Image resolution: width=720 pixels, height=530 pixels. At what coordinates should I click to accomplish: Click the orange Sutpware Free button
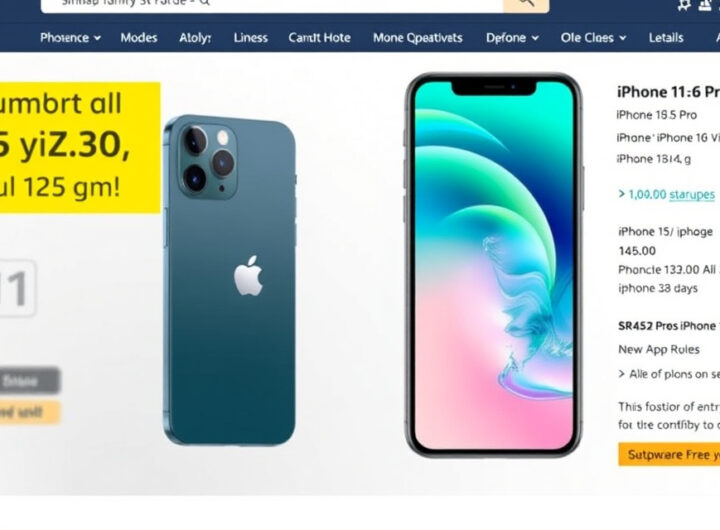coord(669,454)
